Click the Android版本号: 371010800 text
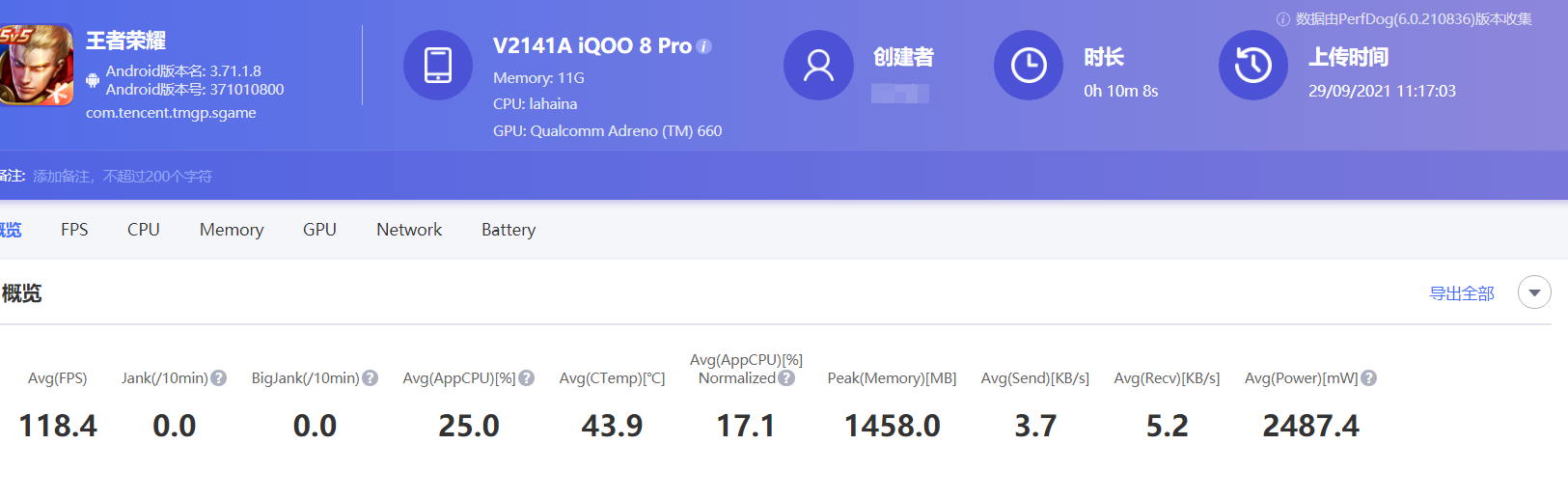The image size is (1568, 500). pyautogui.click(x=195, y=90)
